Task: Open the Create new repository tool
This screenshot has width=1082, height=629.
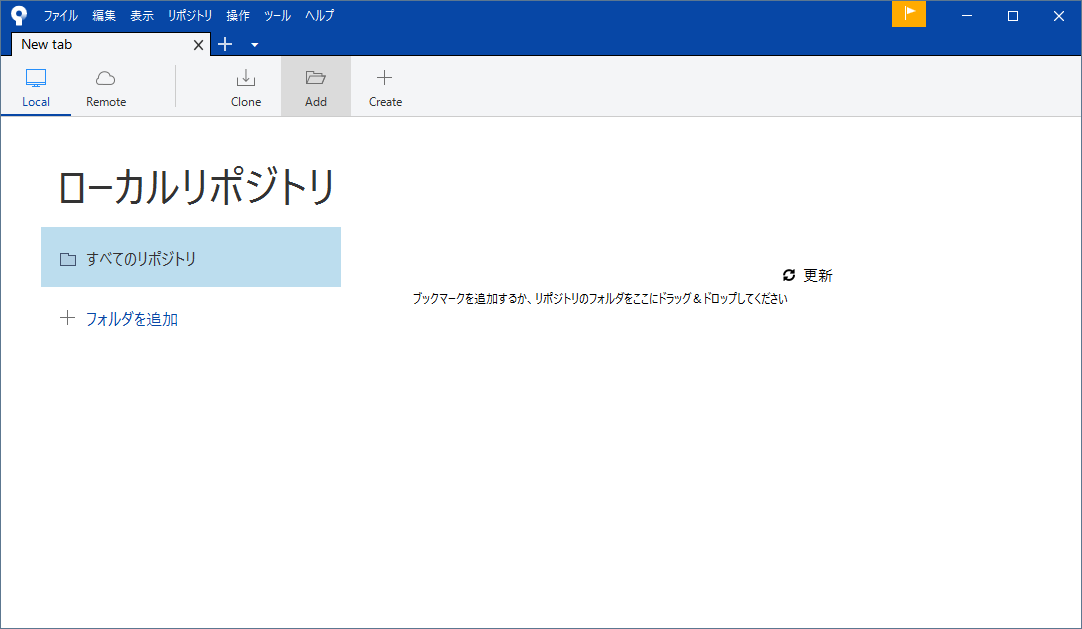Action: [x=384, y=86]
